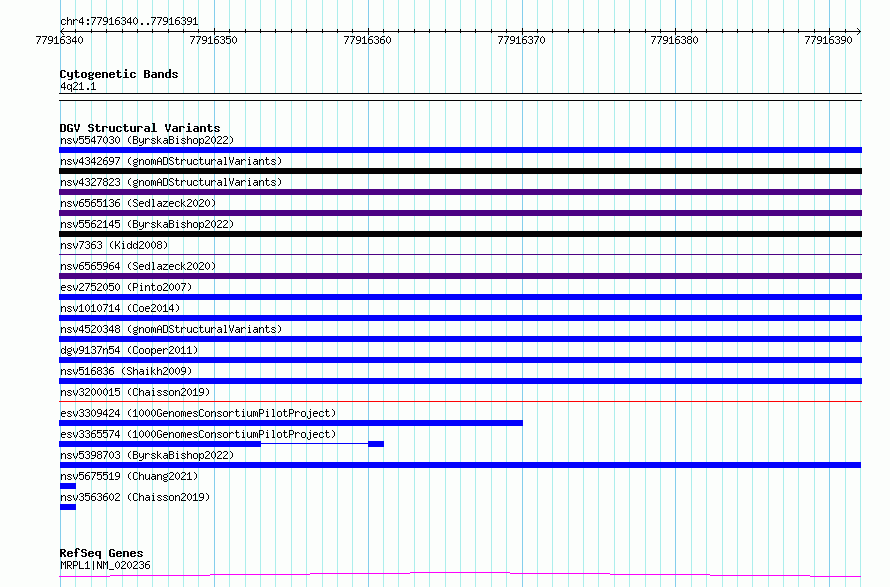
Task: Click the short blue bar for nsv3563602
Action: [x=68, y=507]
